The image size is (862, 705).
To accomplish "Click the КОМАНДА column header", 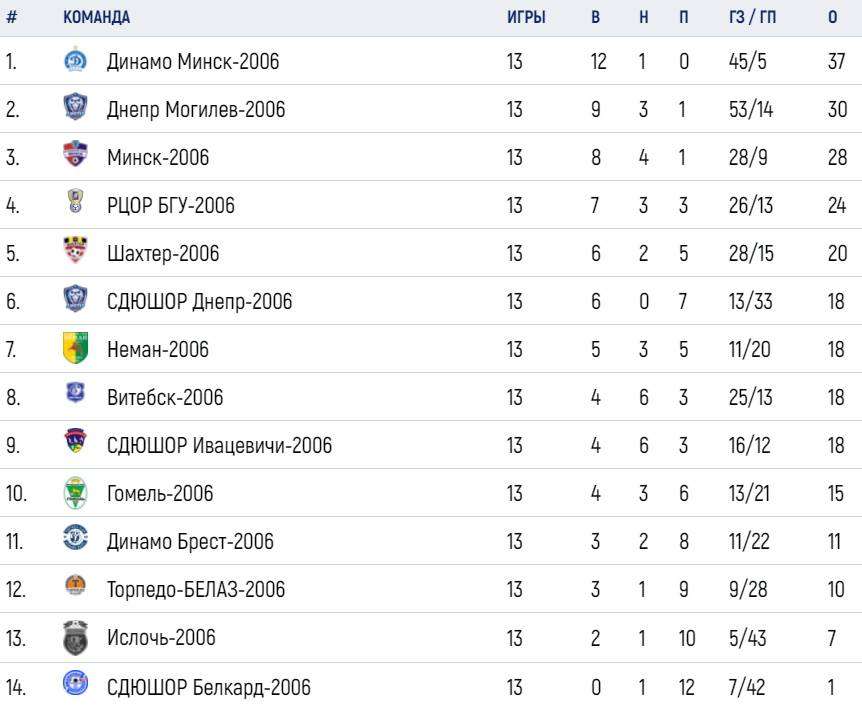I will point(97,17).
